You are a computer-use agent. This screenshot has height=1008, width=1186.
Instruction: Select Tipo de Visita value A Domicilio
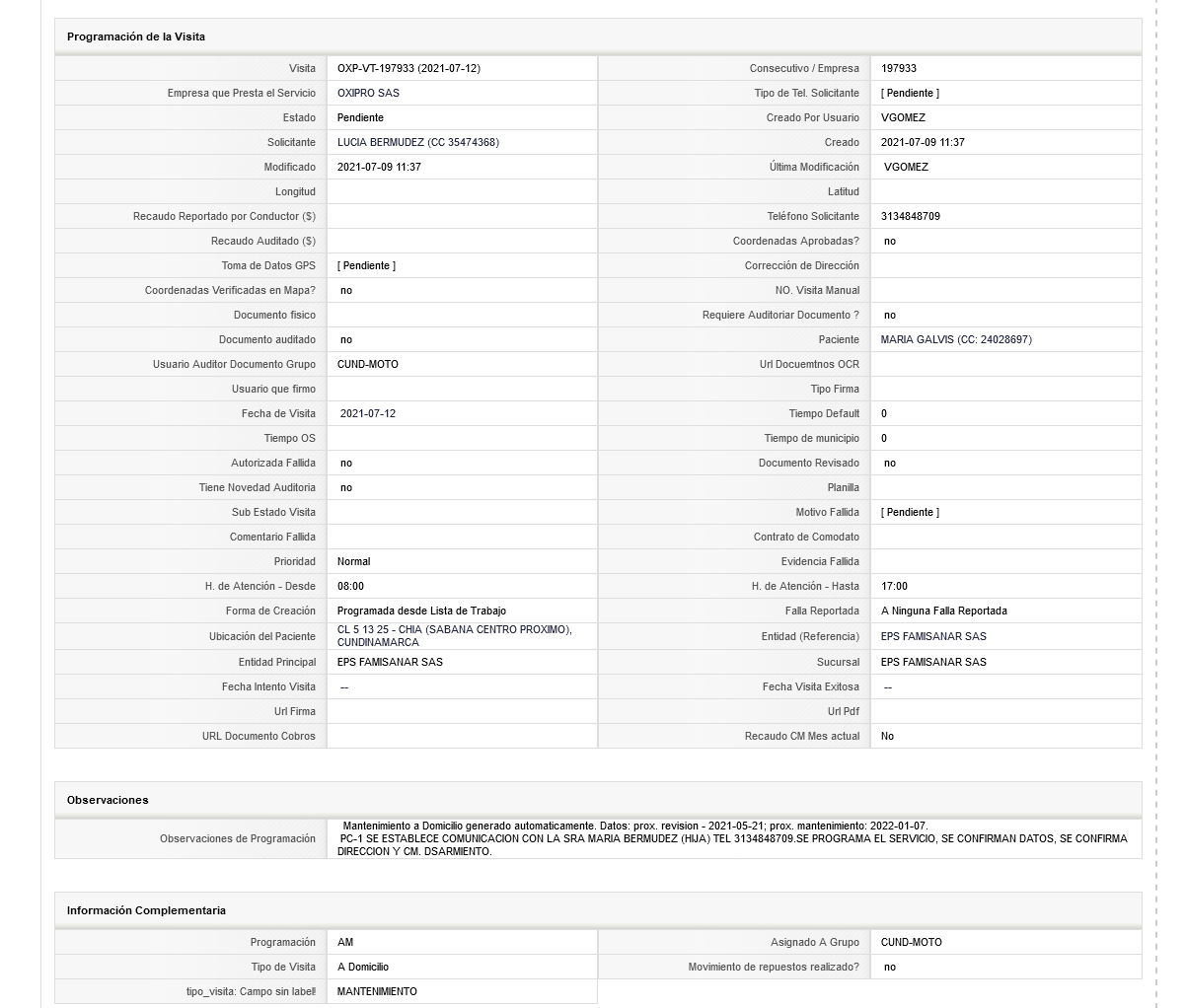click(363, 967)
